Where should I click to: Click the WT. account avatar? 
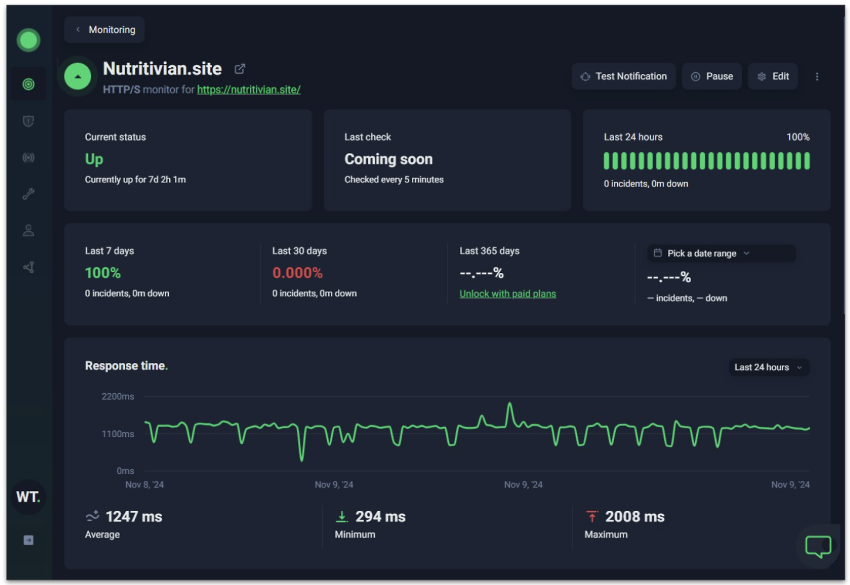click(28, 497)
